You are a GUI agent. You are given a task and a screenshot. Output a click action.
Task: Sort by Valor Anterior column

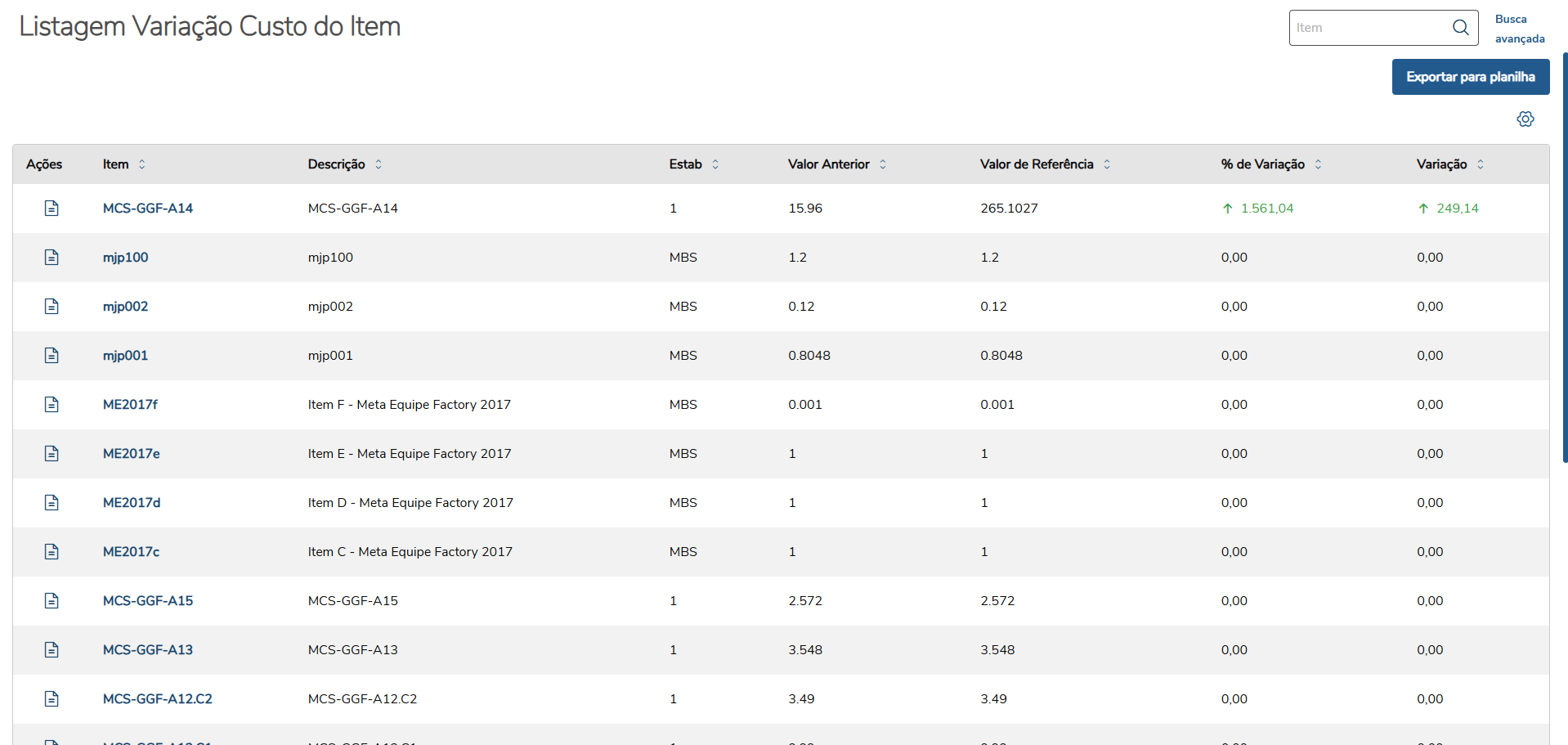click(x=883, y=164)
